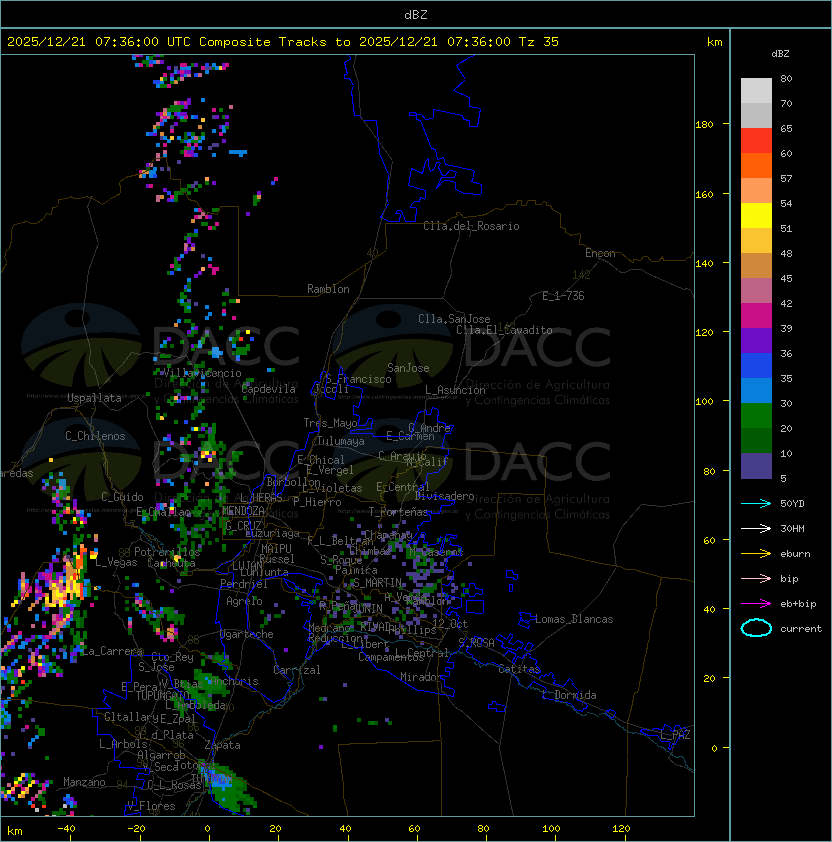832x842 pixels.
Task: Pick the dark orange swatch between 60 and 57
Action: (756, 166)
